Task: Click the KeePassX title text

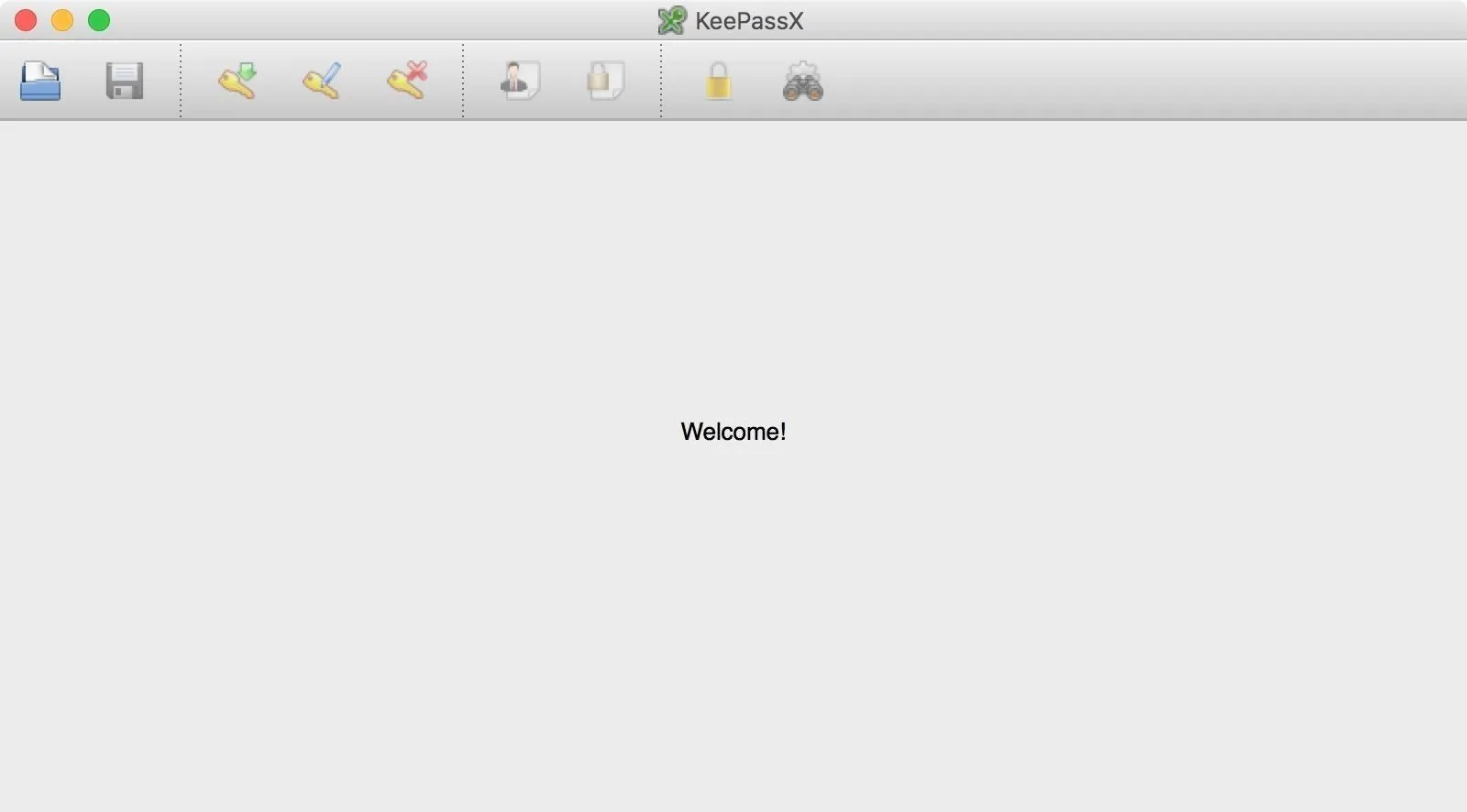Action: tap(749, 21)
